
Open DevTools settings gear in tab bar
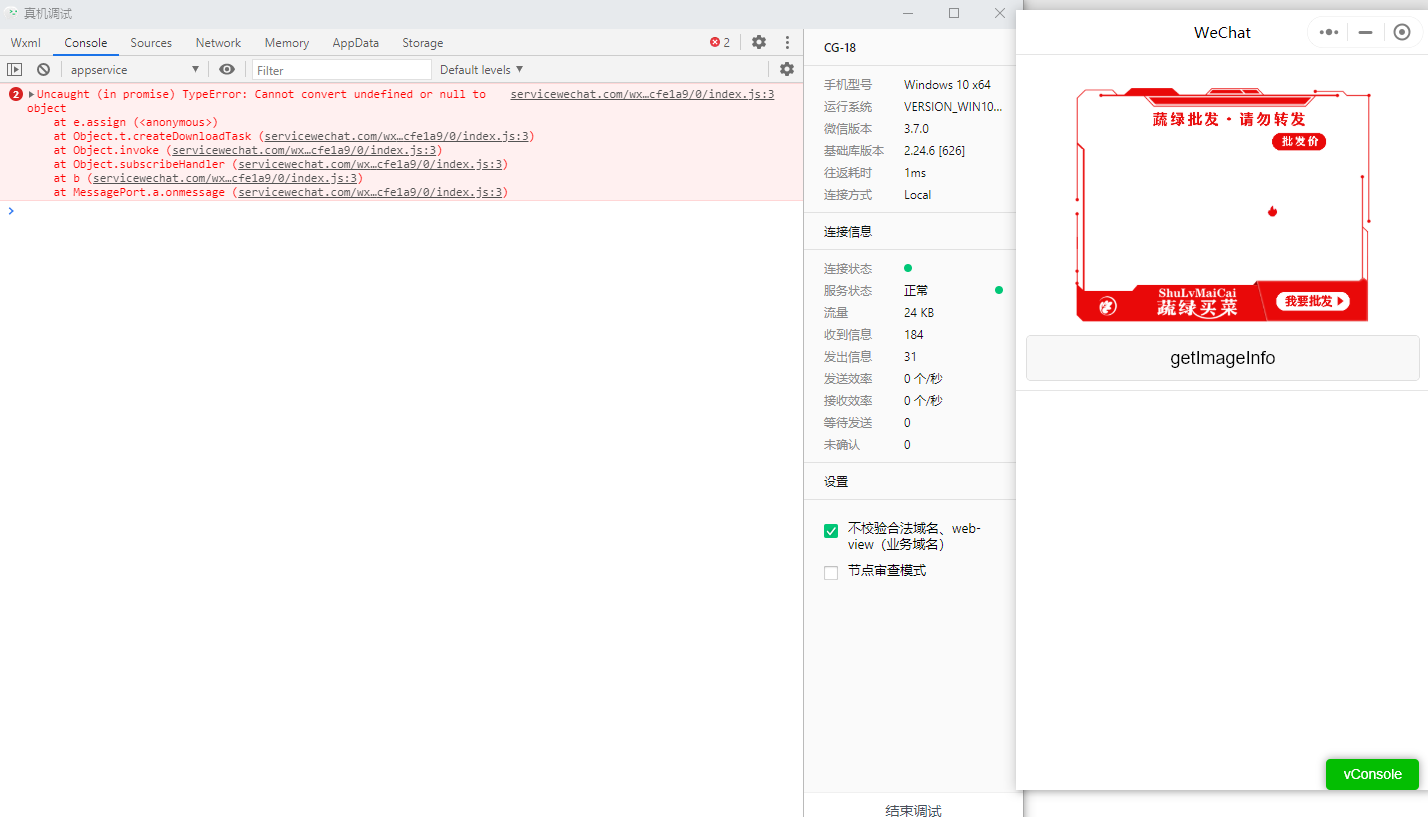759,42
